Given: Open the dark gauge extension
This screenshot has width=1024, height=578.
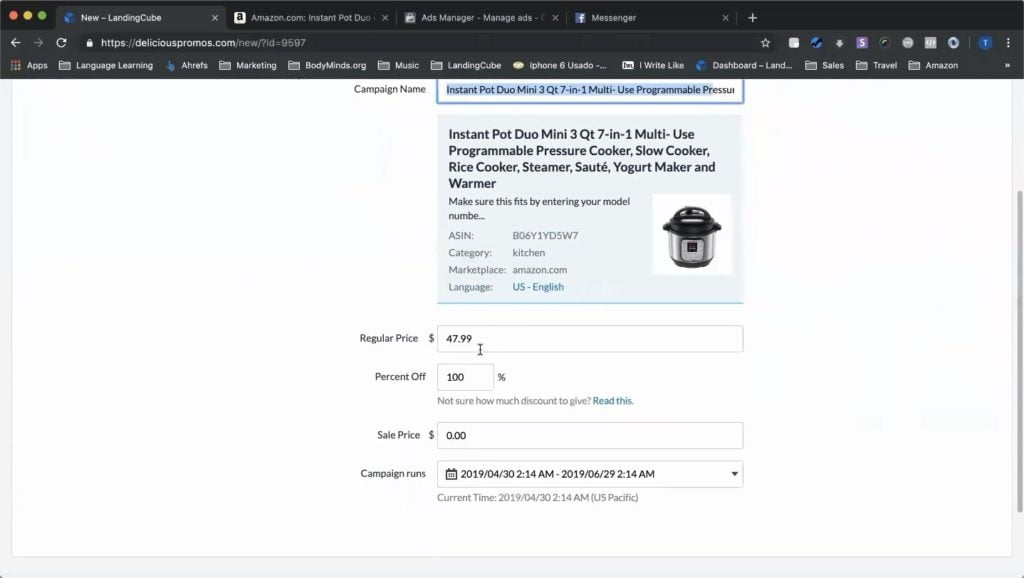Looking at the screenshot, I should pos(885,43).
